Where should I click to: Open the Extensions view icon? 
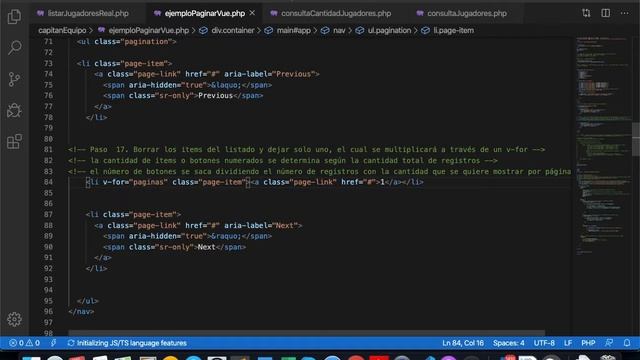(x=14, y=142)
